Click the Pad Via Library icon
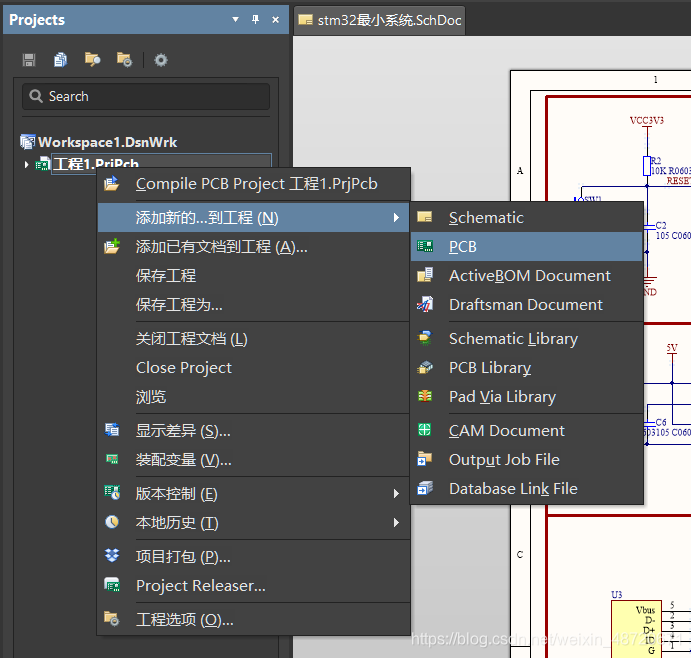This screenshot has height=658, width=691. [x=425, y=396]
